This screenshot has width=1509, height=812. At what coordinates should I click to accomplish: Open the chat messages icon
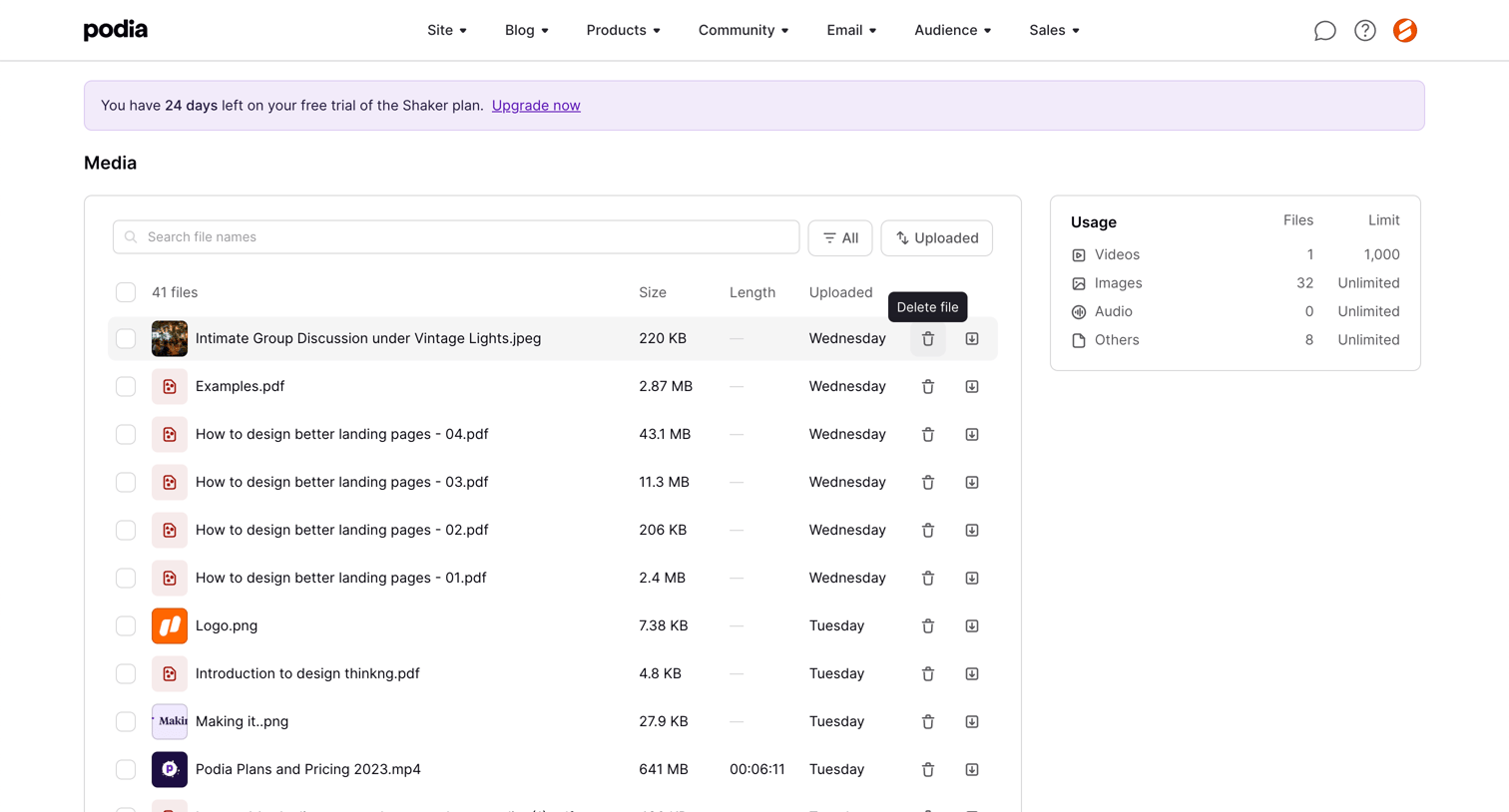[x=1324, y=31]
